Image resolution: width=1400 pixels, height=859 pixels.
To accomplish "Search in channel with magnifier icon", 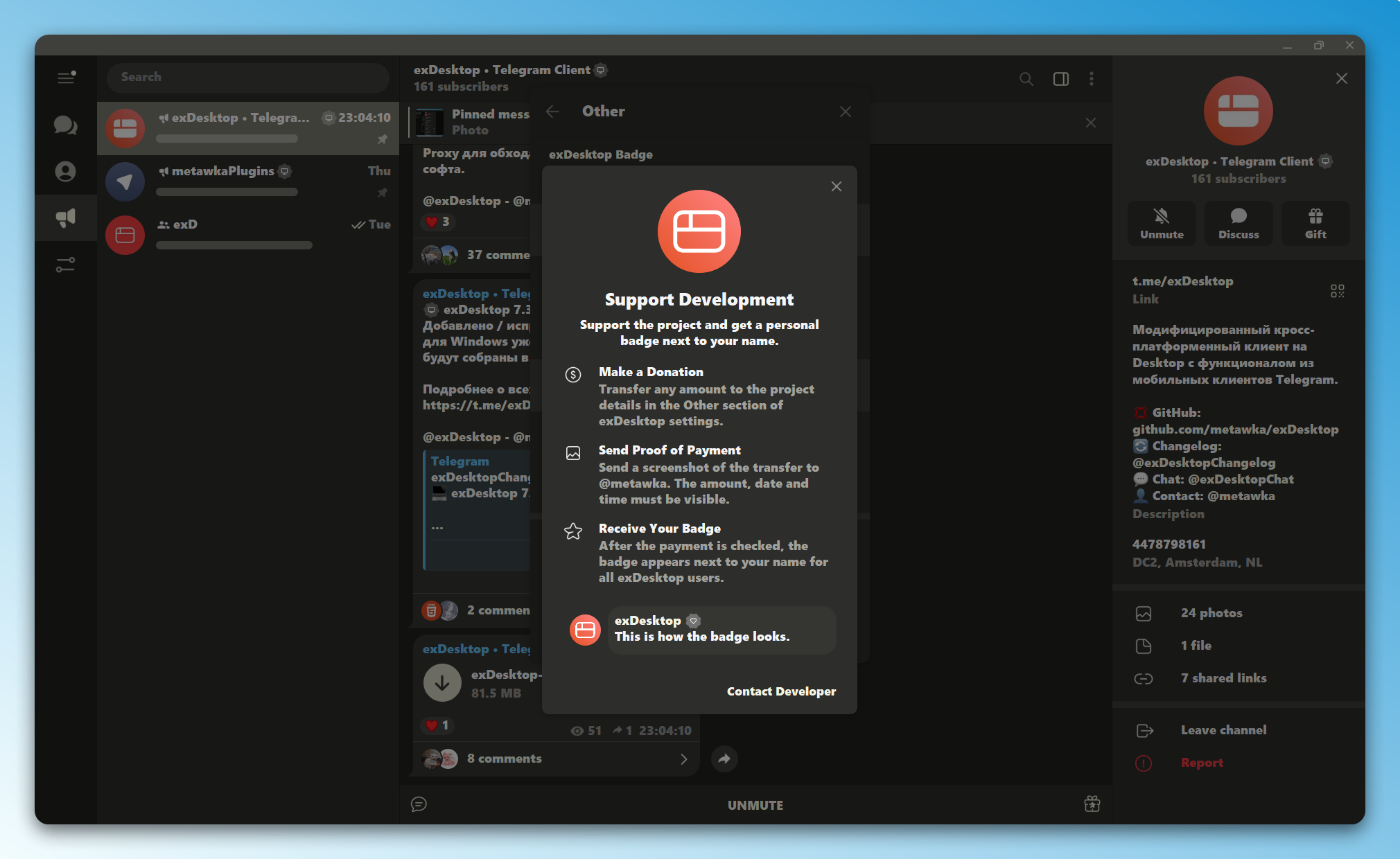I will point(1026,79).
